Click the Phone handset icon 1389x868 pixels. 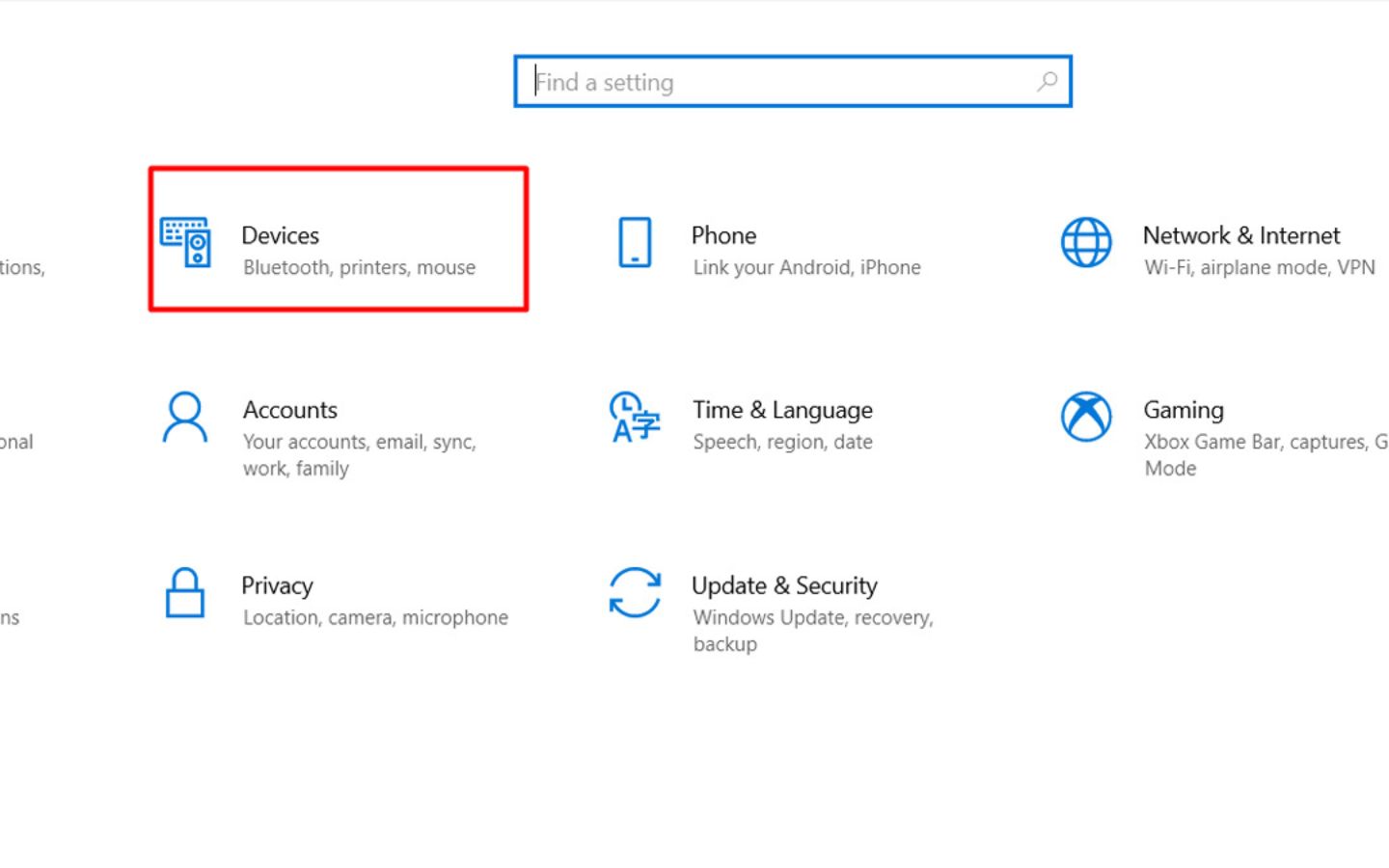pyautogui.click(x=635, y=242)
